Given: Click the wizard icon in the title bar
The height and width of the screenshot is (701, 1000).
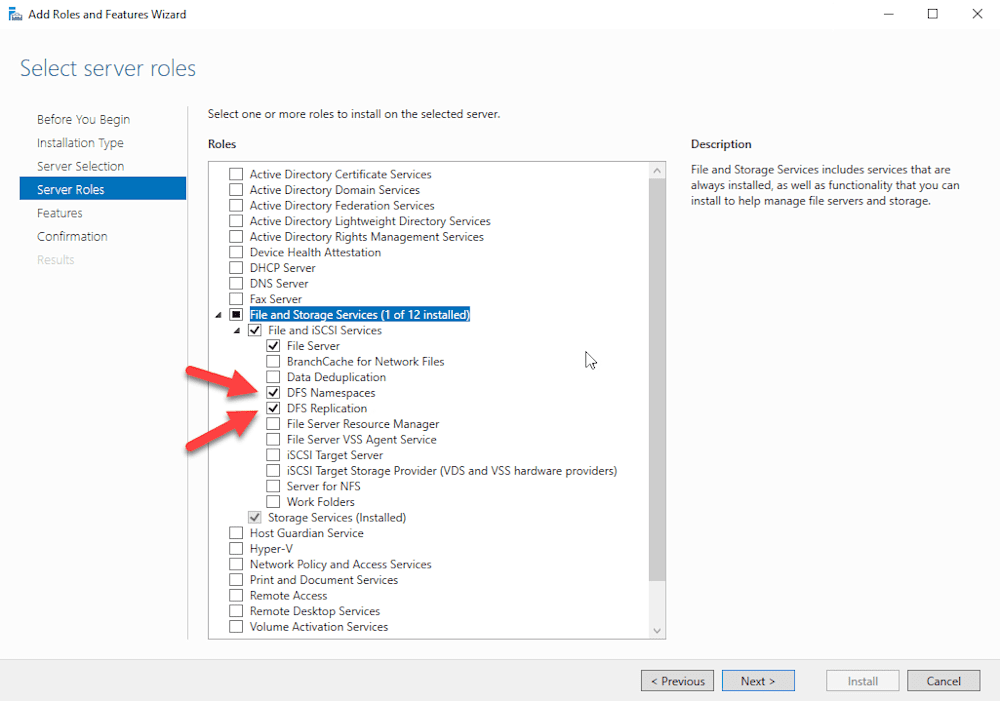Looking at the screenshot, I should [x=14, y=14].
